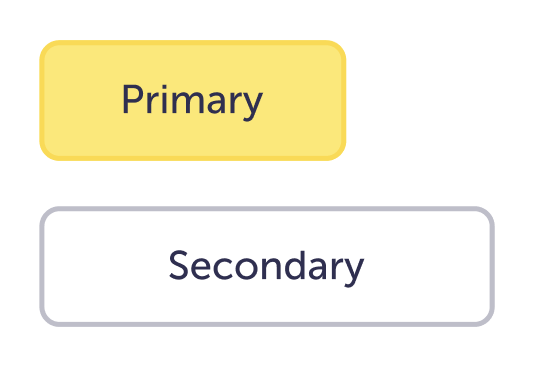Click the outlined Secondary button

267,266
